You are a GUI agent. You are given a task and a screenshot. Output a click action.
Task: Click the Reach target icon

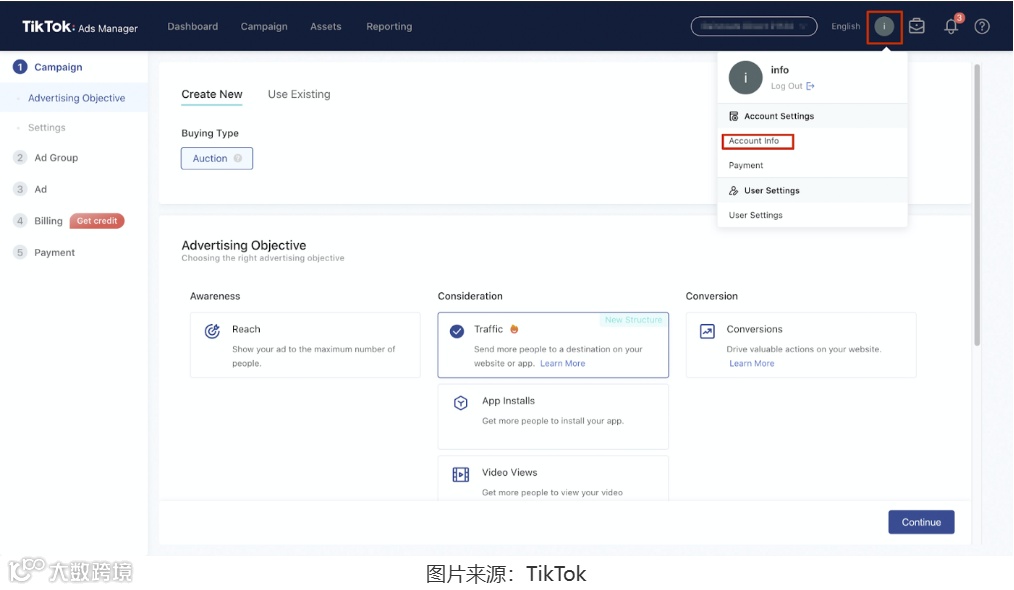coord(212,331)
